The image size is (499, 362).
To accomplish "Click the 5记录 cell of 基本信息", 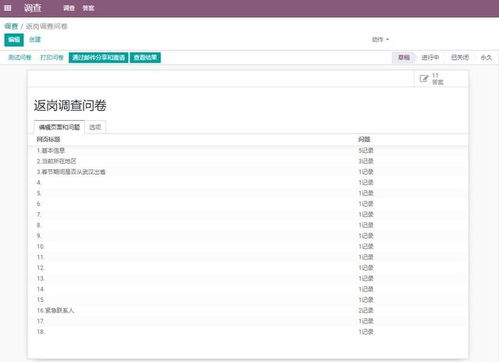I will (x=366, y=151).
